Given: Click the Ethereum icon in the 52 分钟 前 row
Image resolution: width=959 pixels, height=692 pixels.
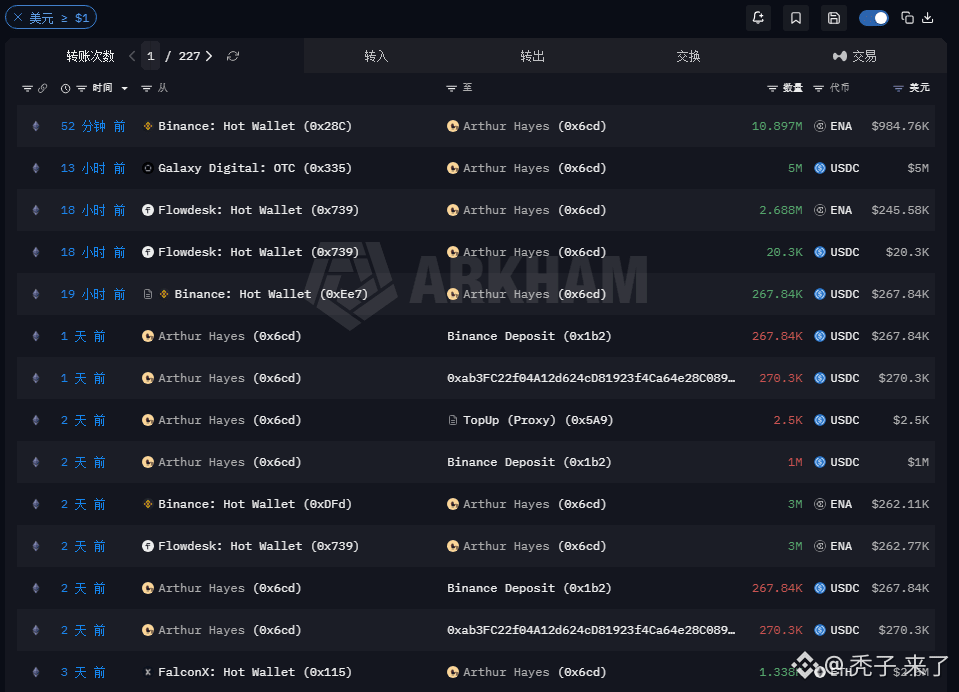Looking at the screenshot, I should 36,126.
